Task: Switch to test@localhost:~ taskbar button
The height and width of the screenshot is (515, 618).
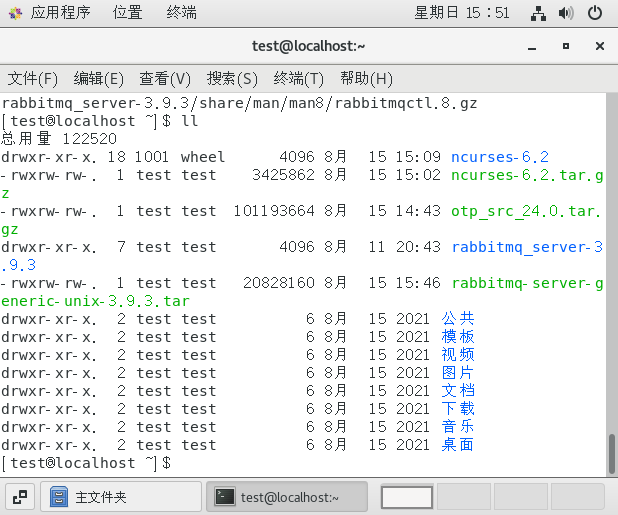Action: pos(287,497)
